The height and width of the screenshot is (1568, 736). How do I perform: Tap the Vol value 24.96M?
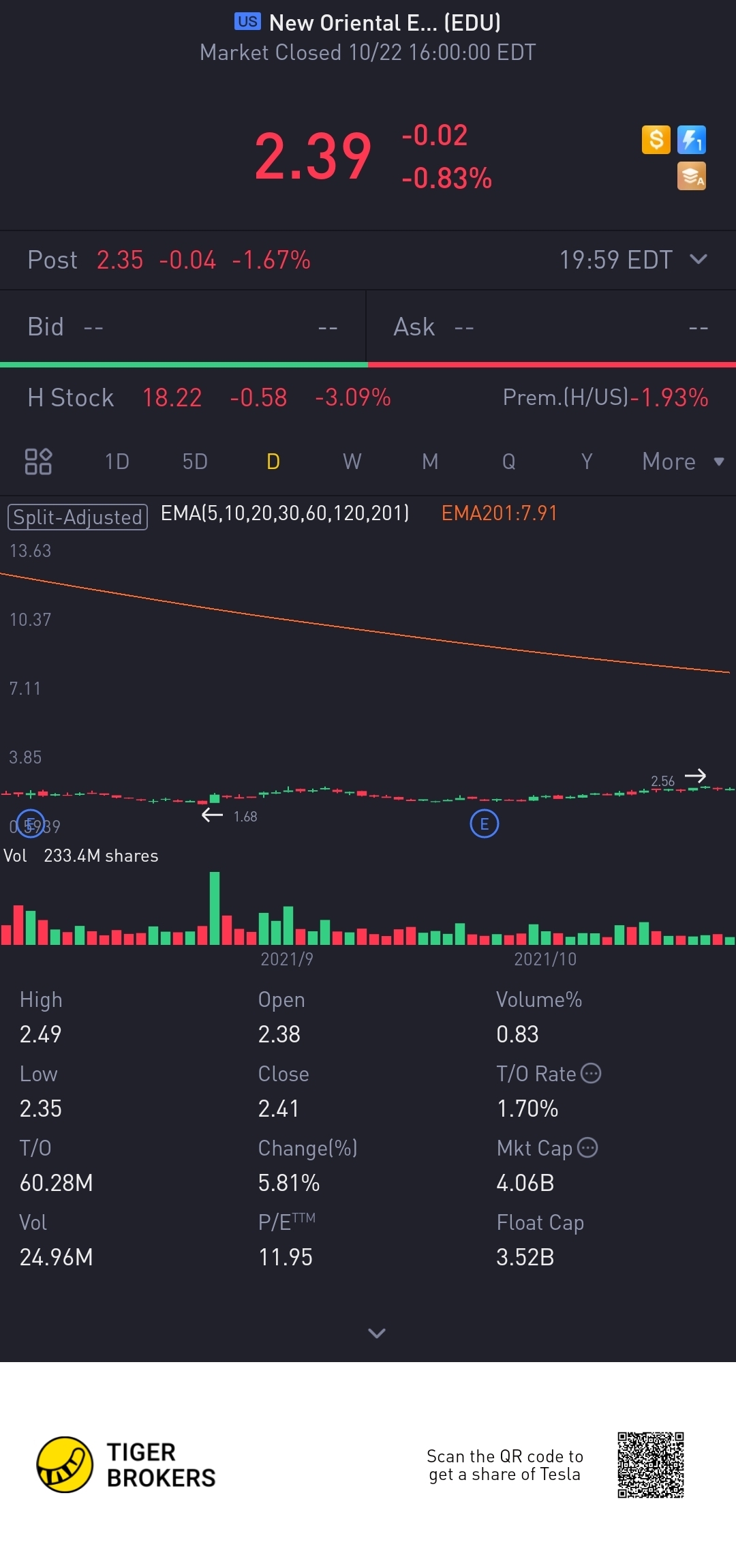(x=57, y=1257)
